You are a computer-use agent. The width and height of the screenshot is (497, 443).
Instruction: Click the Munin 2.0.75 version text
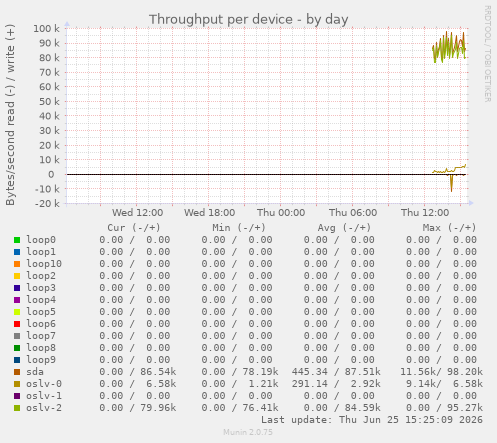(248, 432)
